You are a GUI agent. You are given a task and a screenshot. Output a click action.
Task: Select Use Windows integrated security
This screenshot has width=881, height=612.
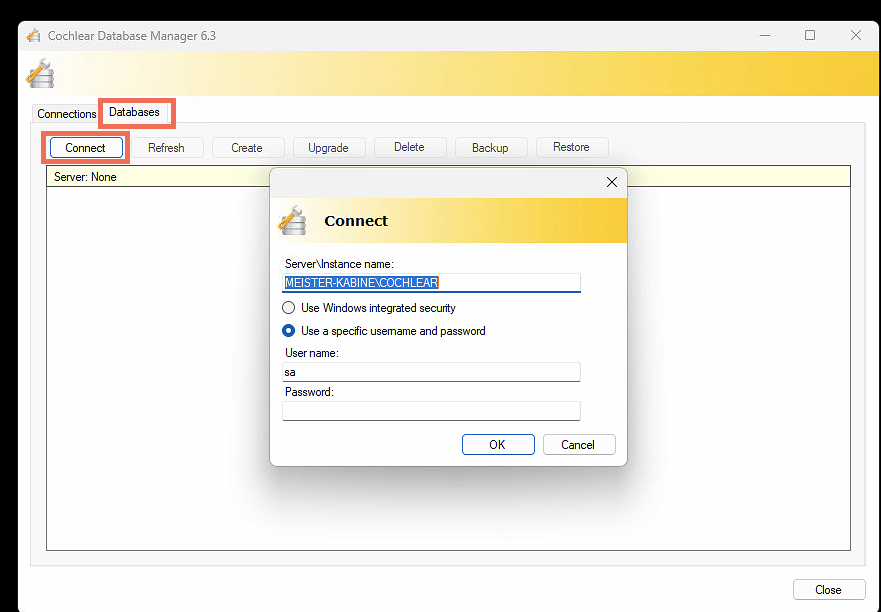(x=289, y=308)
